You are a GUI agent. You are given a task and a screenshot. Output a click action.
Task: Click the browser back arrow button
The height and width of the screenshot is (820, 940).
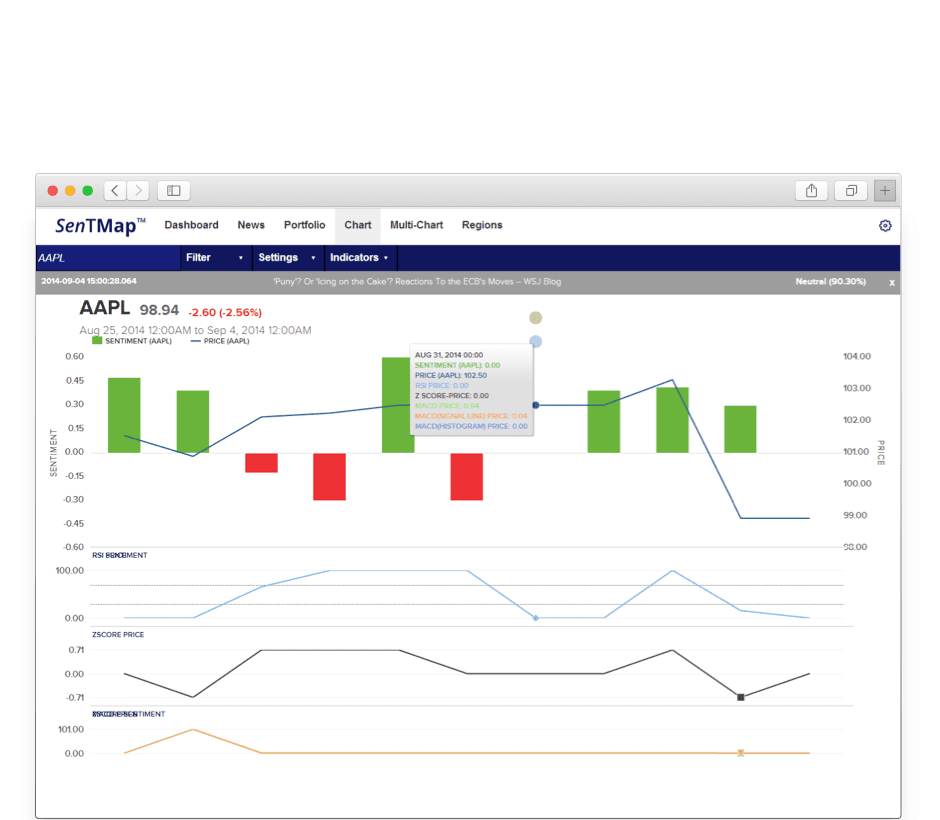(115, 191)
